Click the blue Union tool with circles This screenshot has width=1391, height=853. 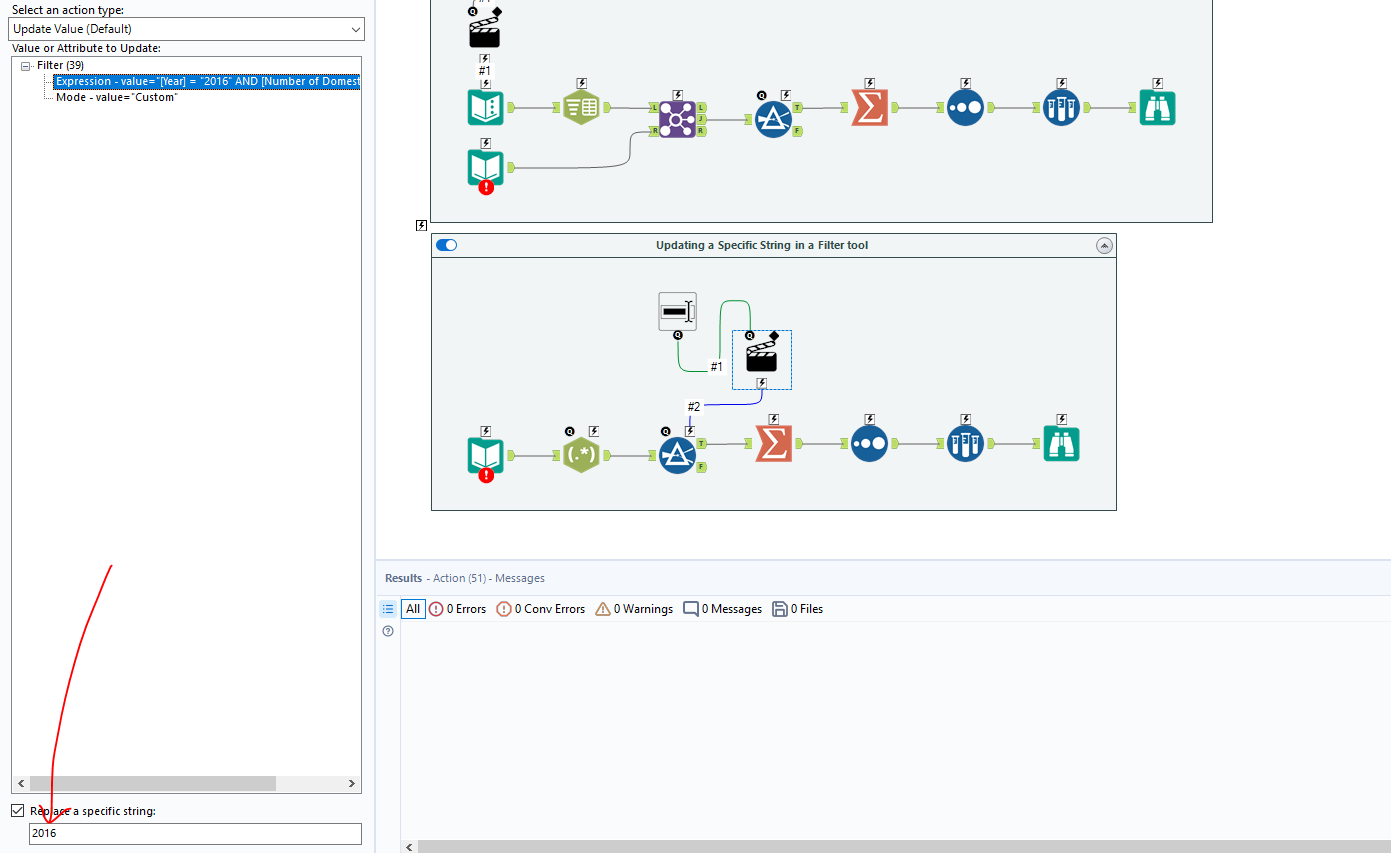coord(966,107)
